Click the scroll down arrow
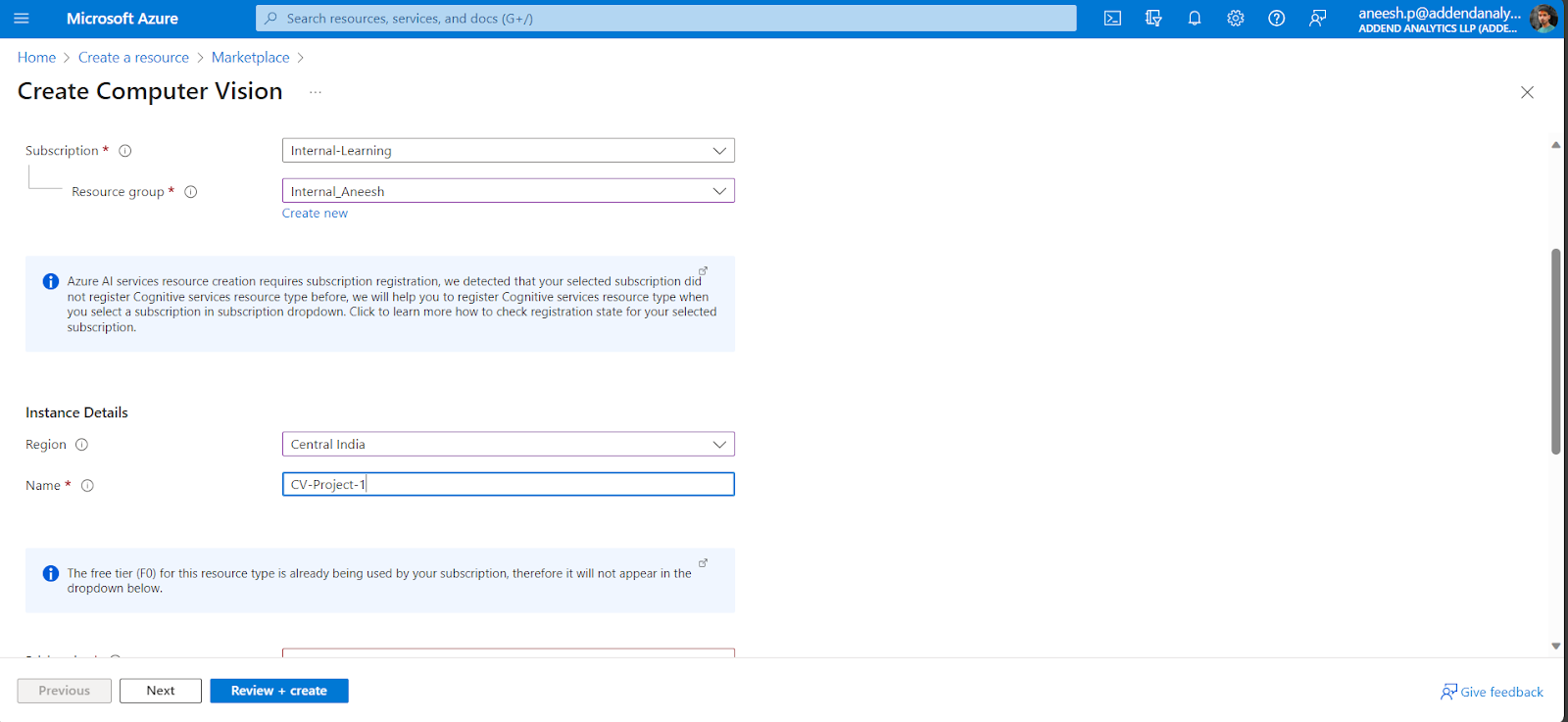1568x722 pixels. [1556, 647]
